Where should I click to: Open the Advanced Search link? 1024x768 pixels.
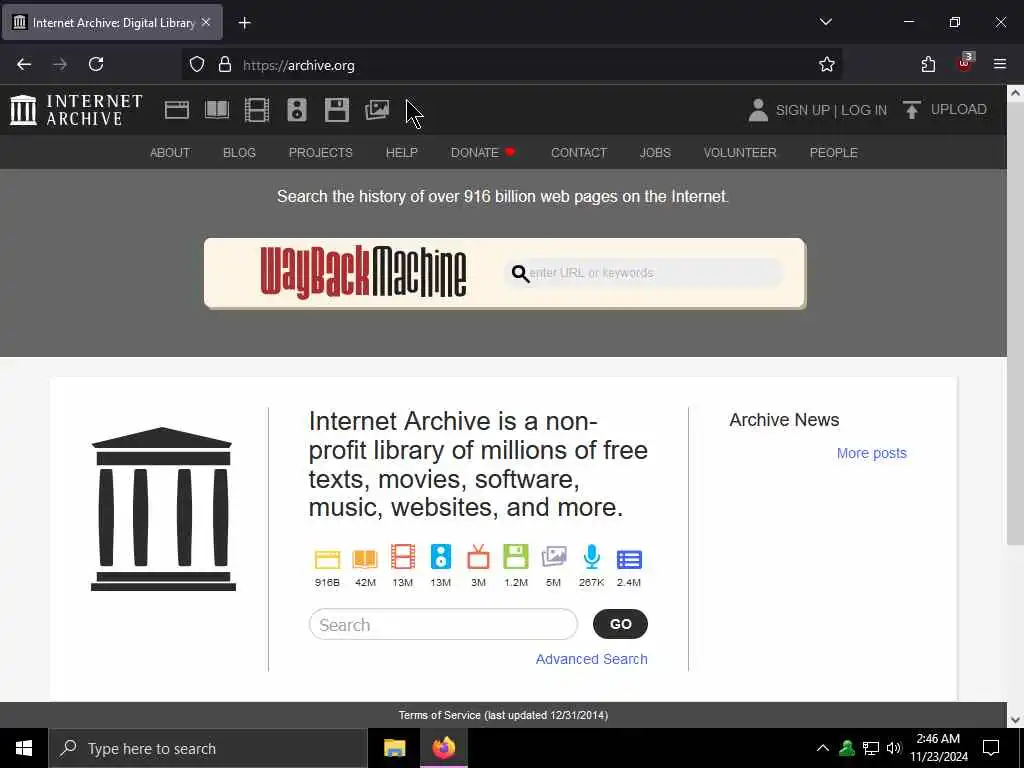tap(592, 659)
